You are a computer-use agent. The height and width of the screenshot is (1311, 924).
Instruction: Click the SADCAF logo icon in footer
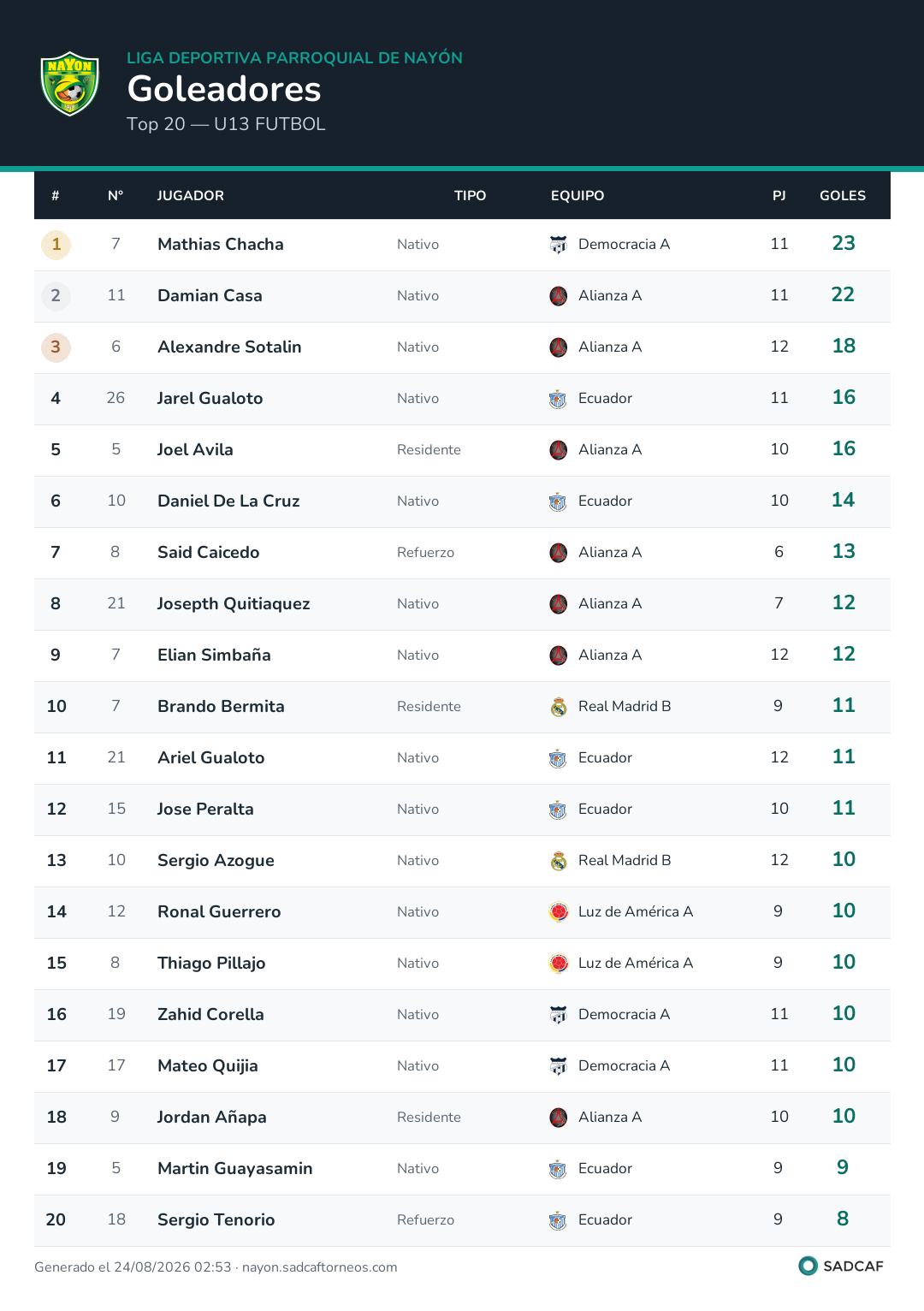pos(808,1266)
